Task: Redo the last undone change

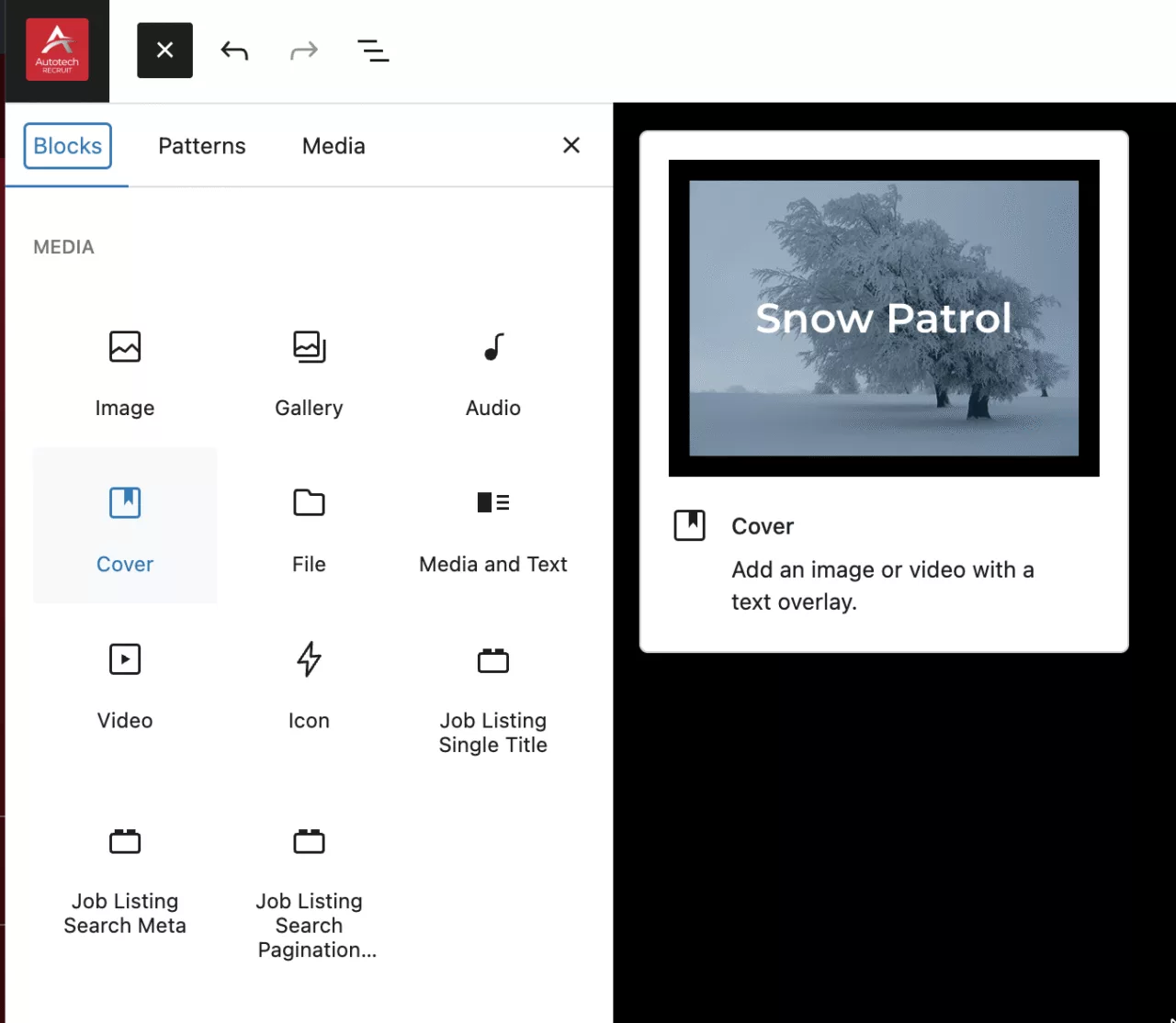Action: [x=304, y=51]
